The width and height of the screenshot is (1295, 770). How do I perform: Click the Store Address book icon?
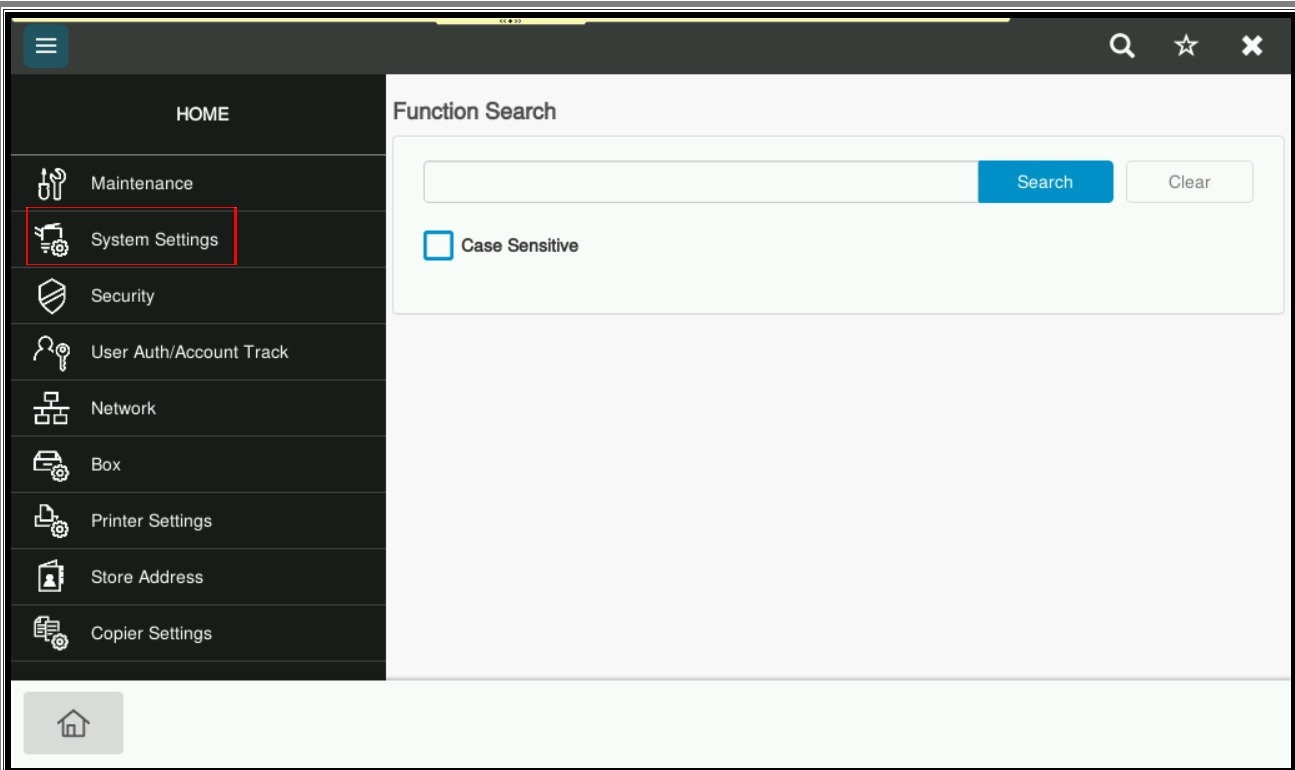pos(50,577)
